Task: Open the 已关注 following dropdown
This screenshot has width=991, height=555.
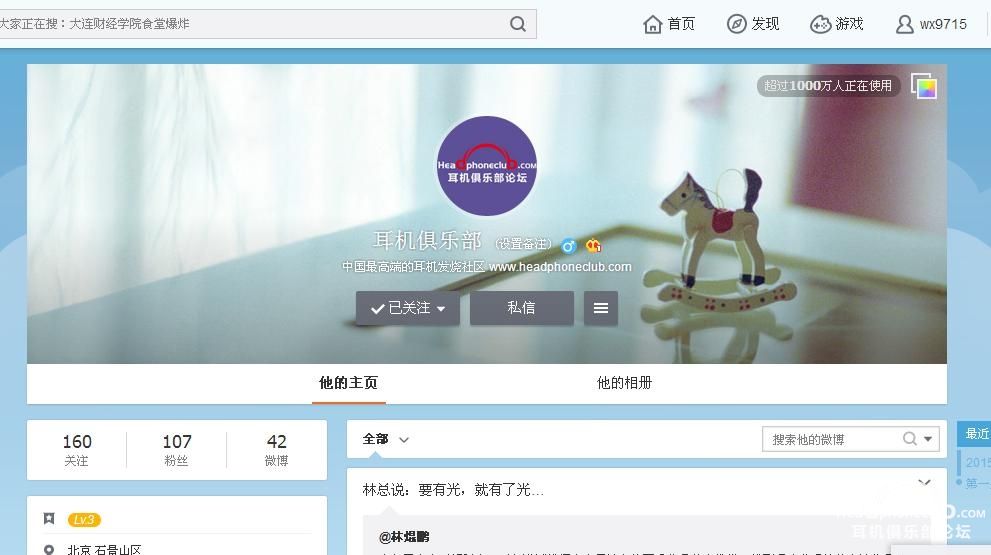Action: coord(408,308)
